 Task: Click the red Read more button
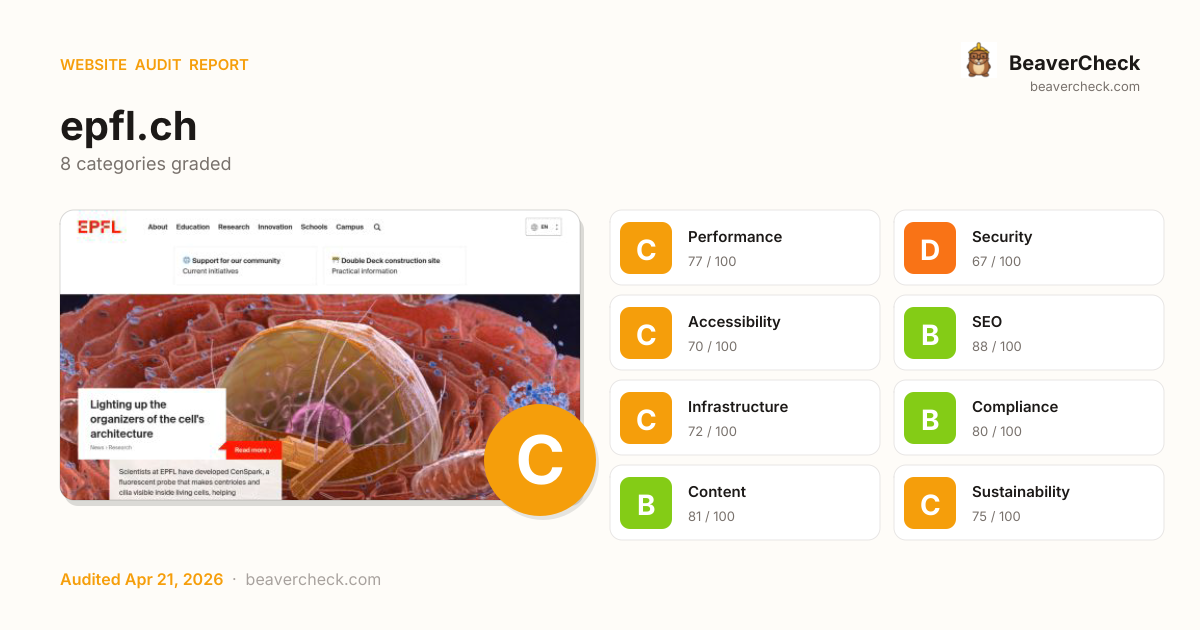coord(251,450)
